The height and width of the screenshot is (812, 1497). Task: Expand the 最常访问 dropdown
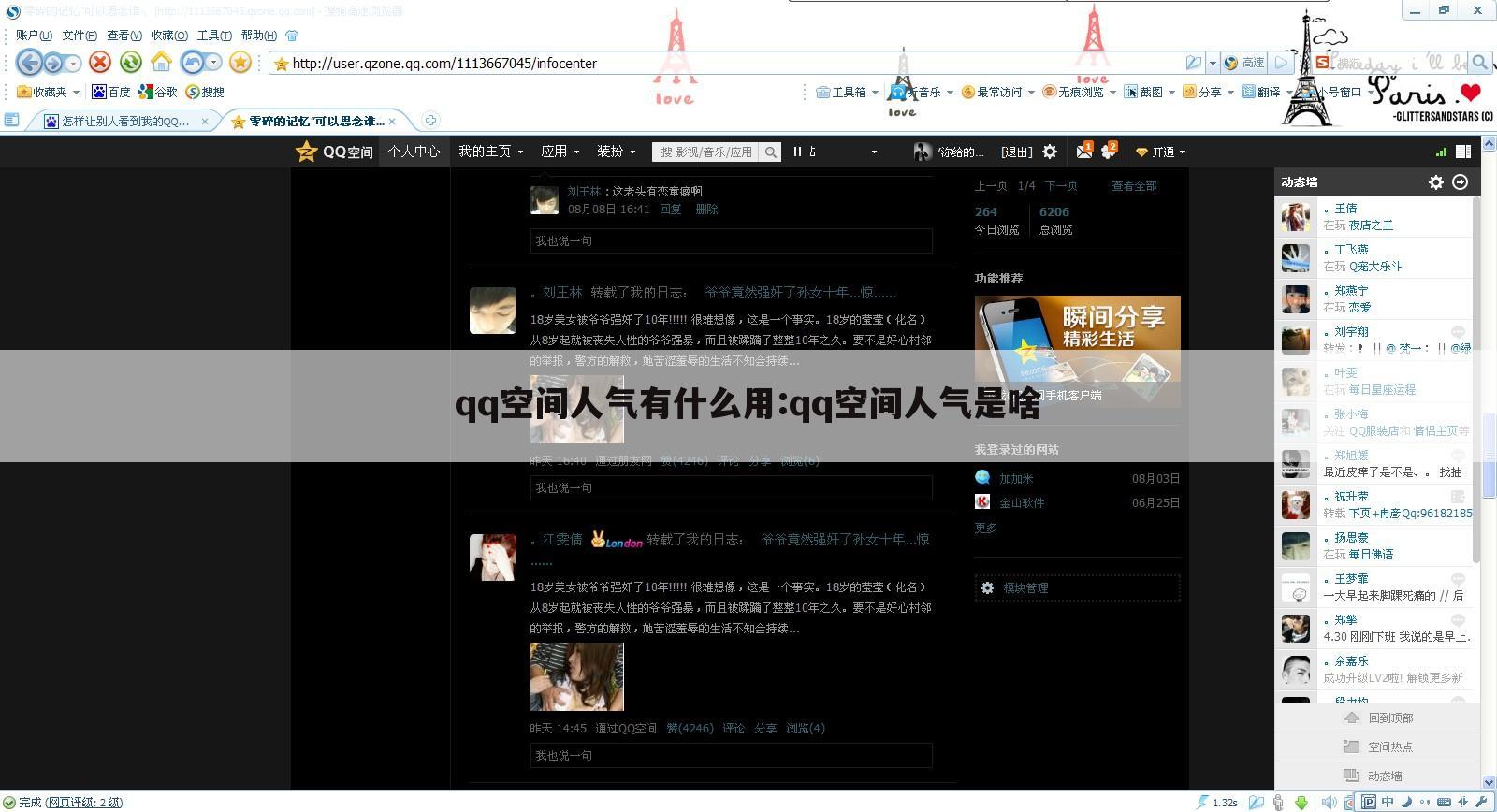pos(1030,92)
